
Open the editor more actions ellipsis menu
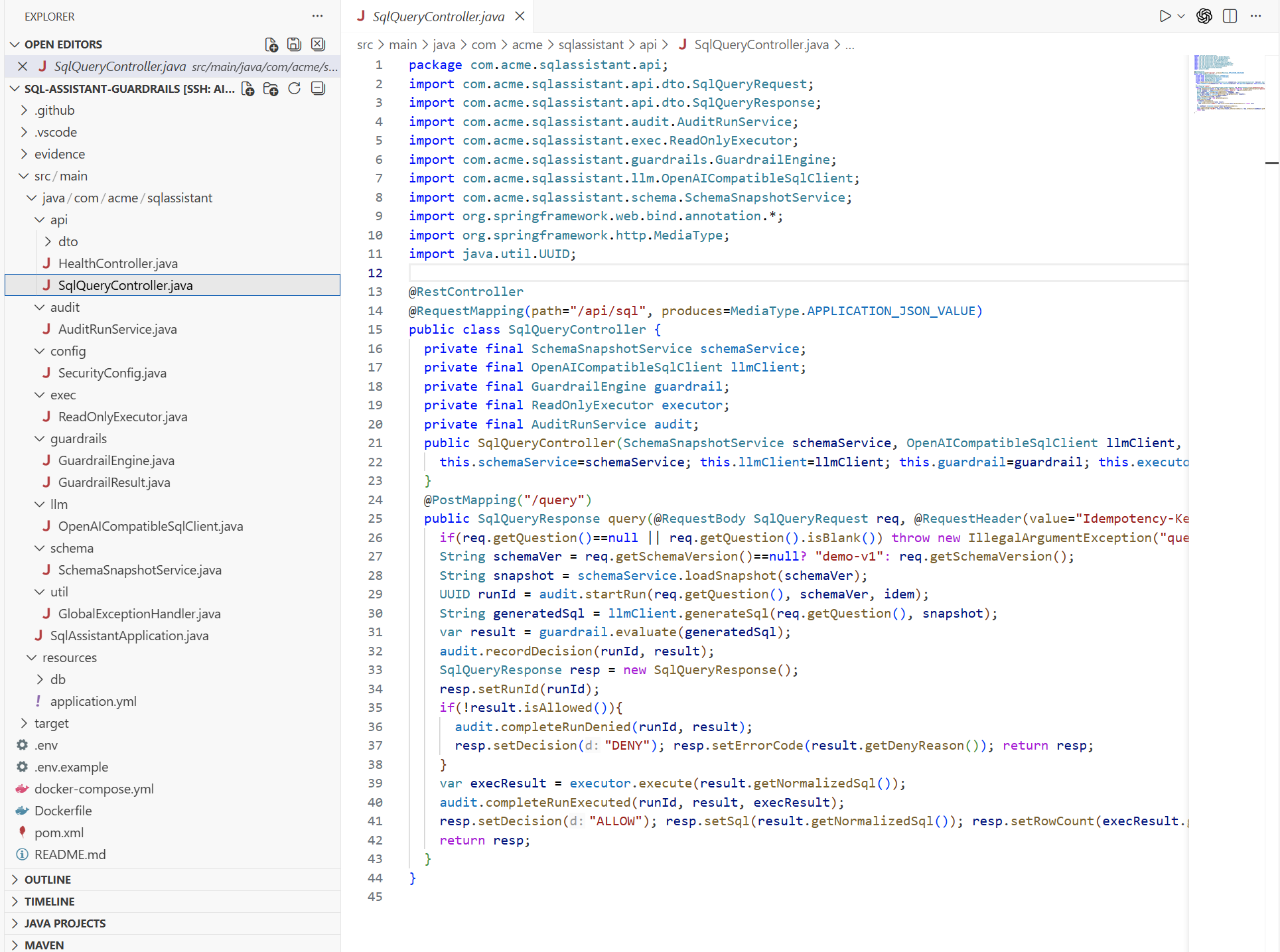1257,16
